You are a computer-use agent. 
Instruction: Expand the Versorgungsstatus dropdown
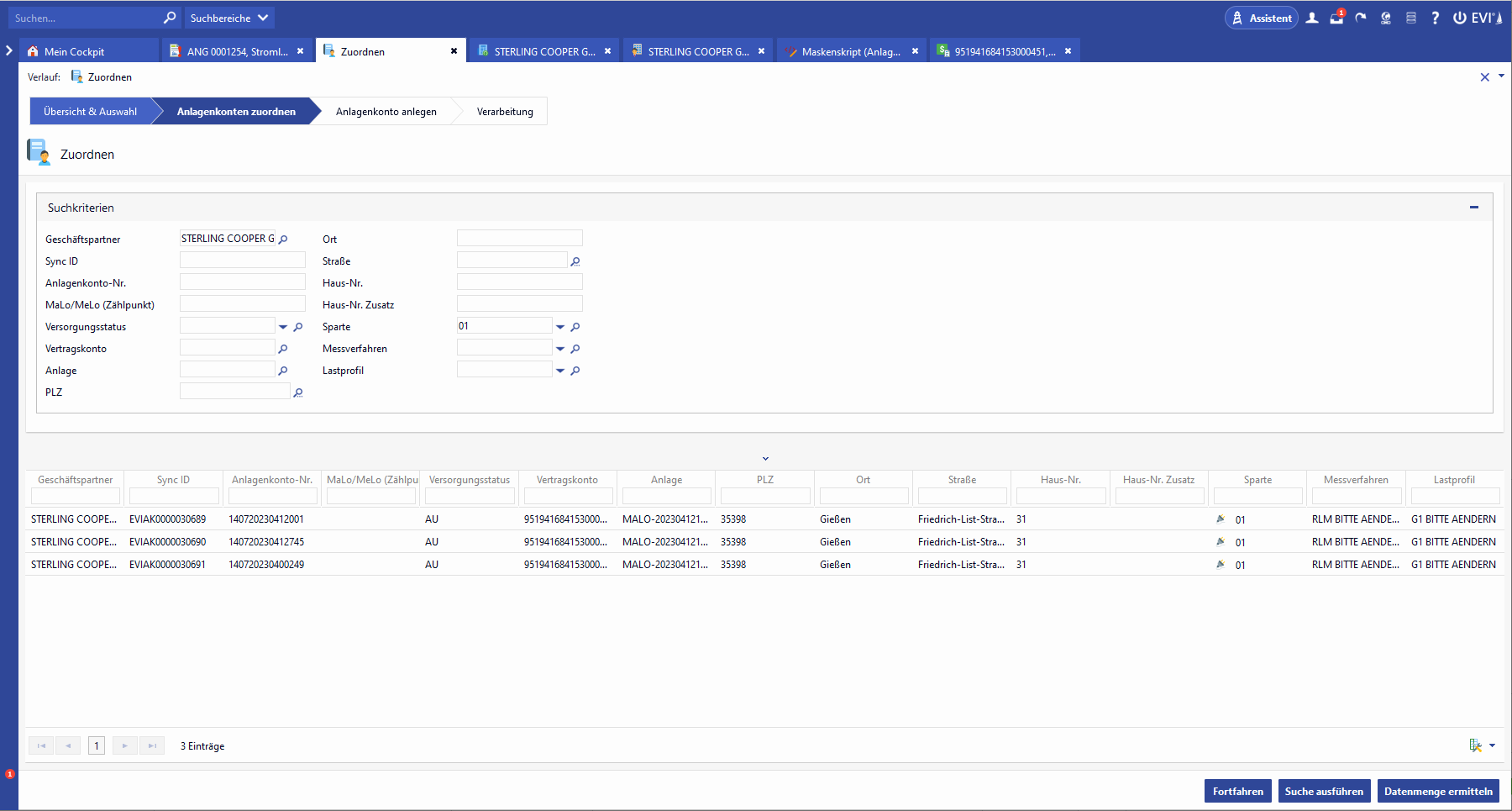pos(283,327)
